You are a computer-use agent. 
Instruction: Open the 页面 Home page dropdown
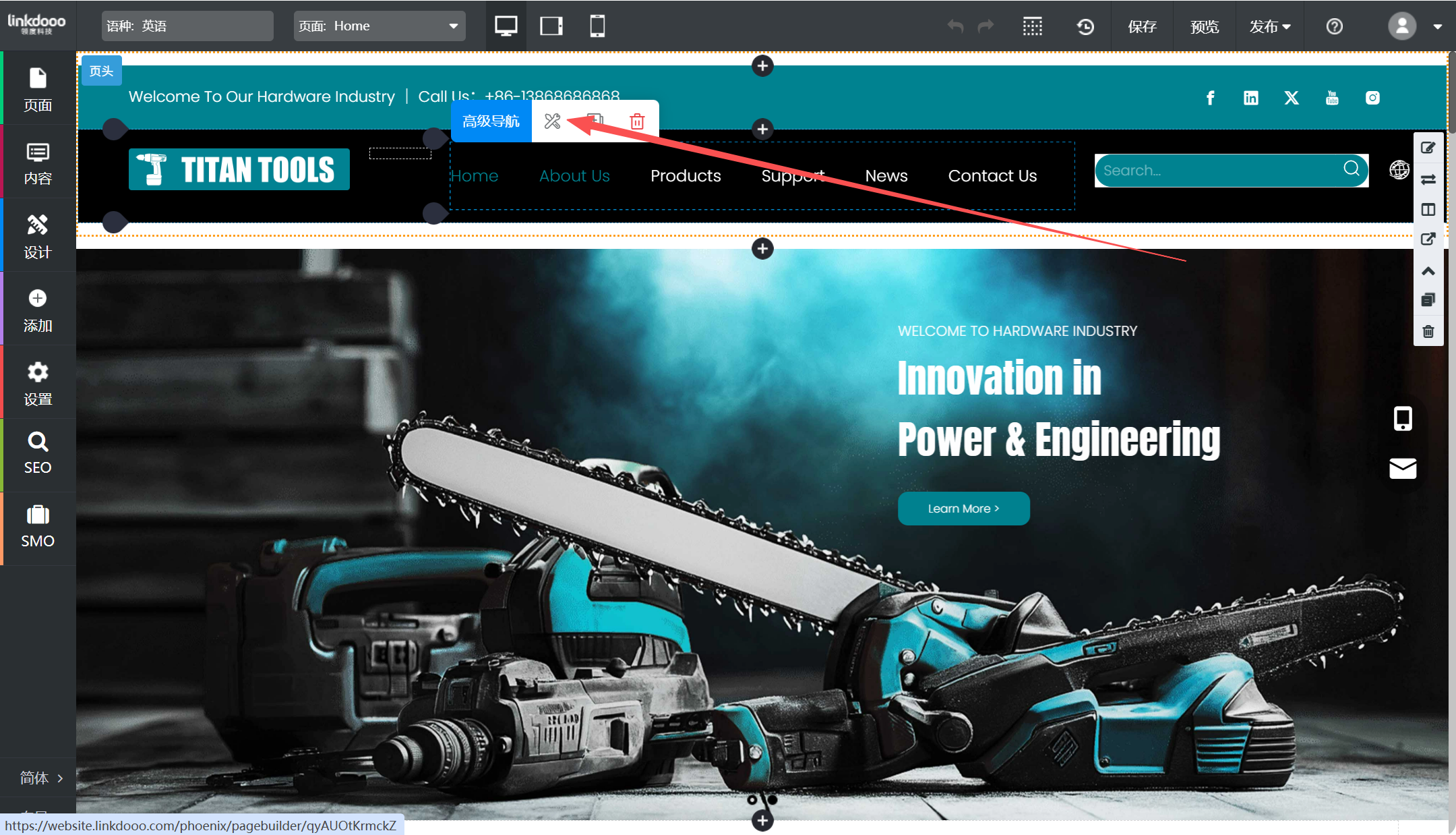pyautogui.click(x=380, y=26)
